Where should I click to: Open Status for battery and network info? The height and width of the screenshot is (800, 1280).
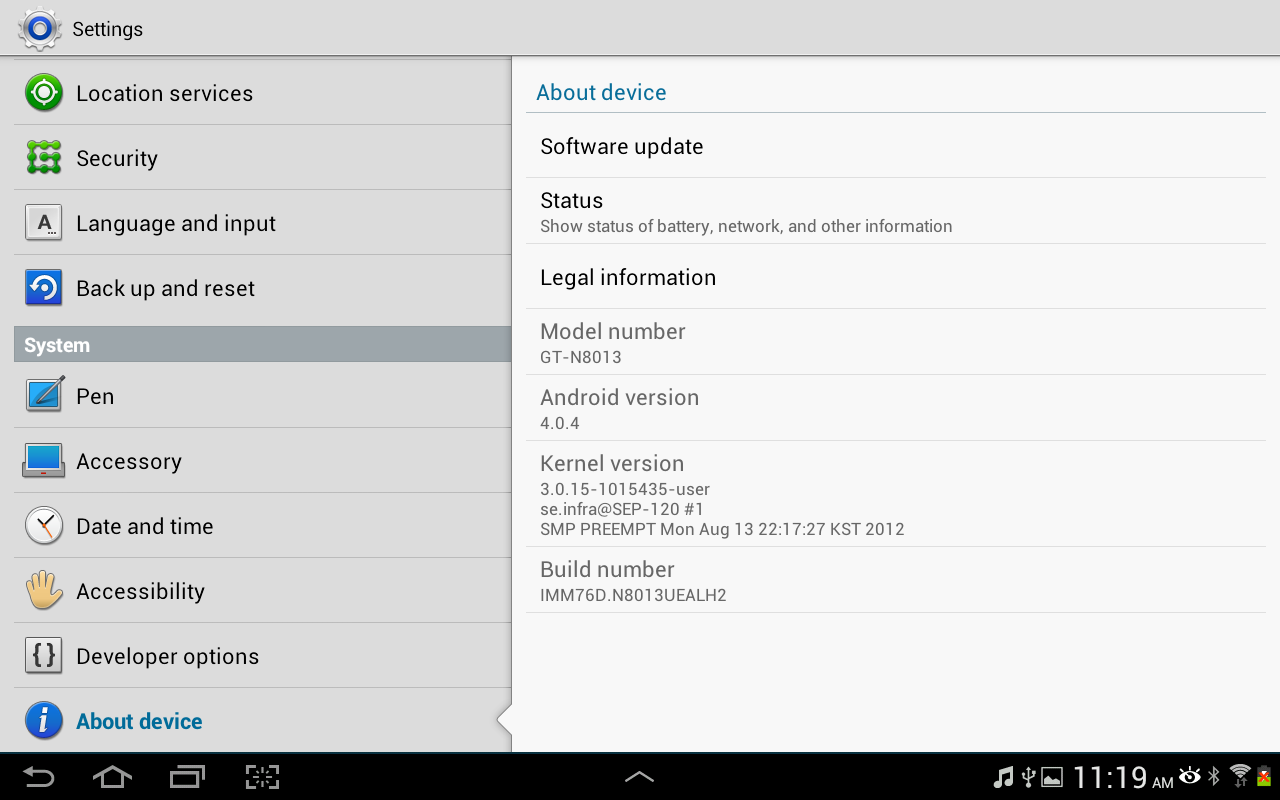tap(896, 211)
